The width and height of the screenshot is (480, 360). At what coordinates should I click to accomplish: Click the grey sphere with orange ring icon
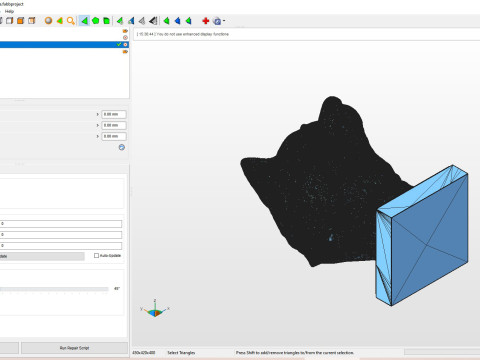(48, 21)
